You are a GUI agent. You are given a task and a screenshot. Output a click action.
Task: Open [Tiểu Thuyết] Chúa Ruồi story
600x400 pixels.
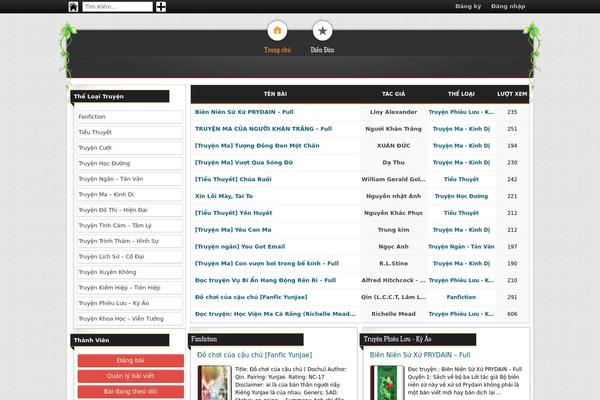(233, 180)
